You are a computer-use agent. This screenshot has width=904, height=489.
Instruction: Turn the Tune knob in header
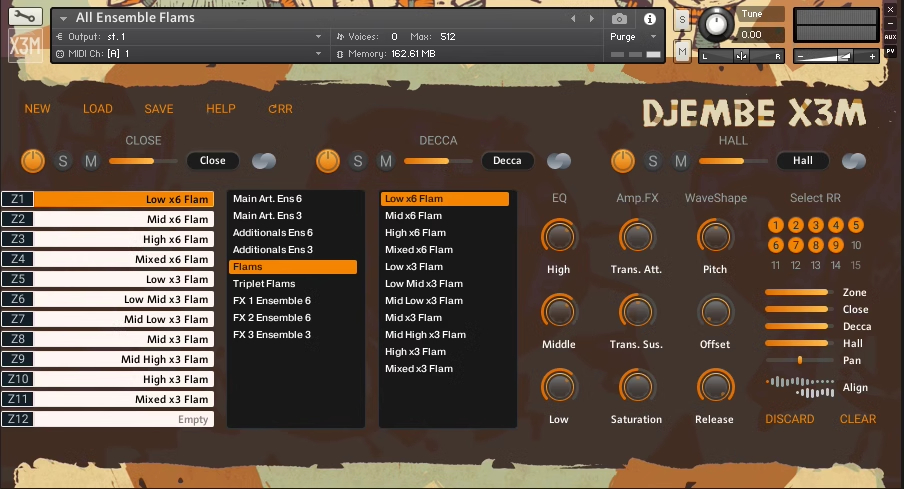(x=716, y=24)
